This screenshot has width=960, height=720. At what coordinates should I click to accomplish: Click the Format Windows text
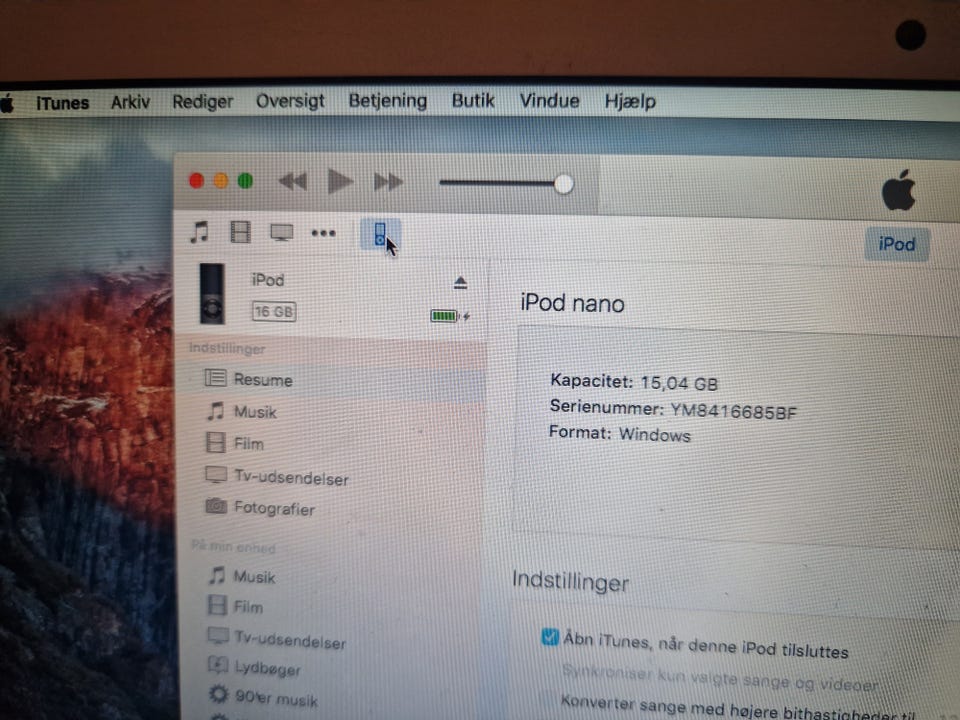click(x=620, y=433)
